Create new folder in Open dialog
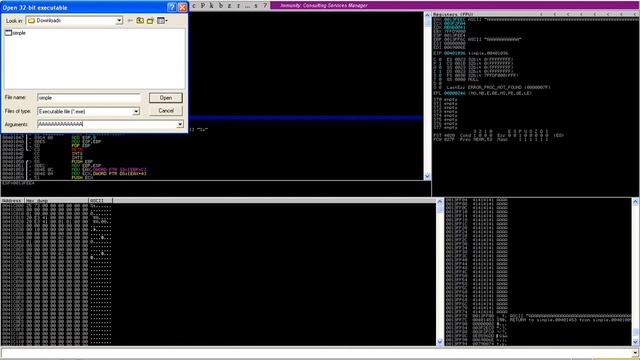Viewport: 640px width, 360px height. pyautogui.click(x=150, y=20)
